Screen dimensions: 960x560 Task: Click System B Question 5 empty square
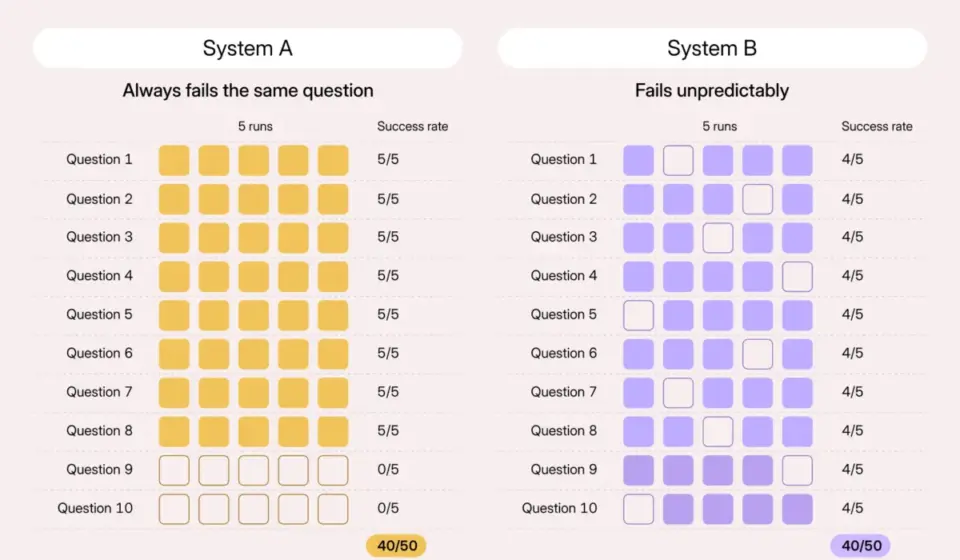(x=639, y=315)
